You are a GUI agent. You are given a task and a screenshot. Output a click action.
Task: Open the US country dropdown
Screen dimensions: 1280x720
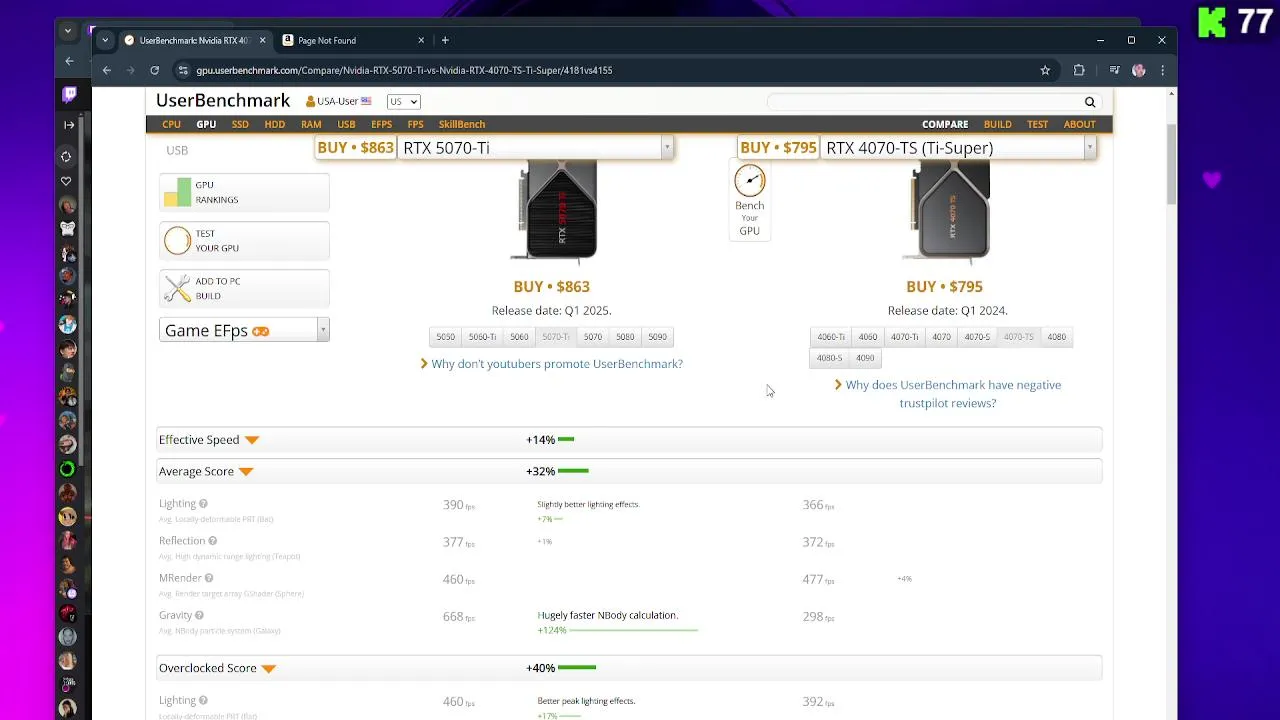[404, 102]
